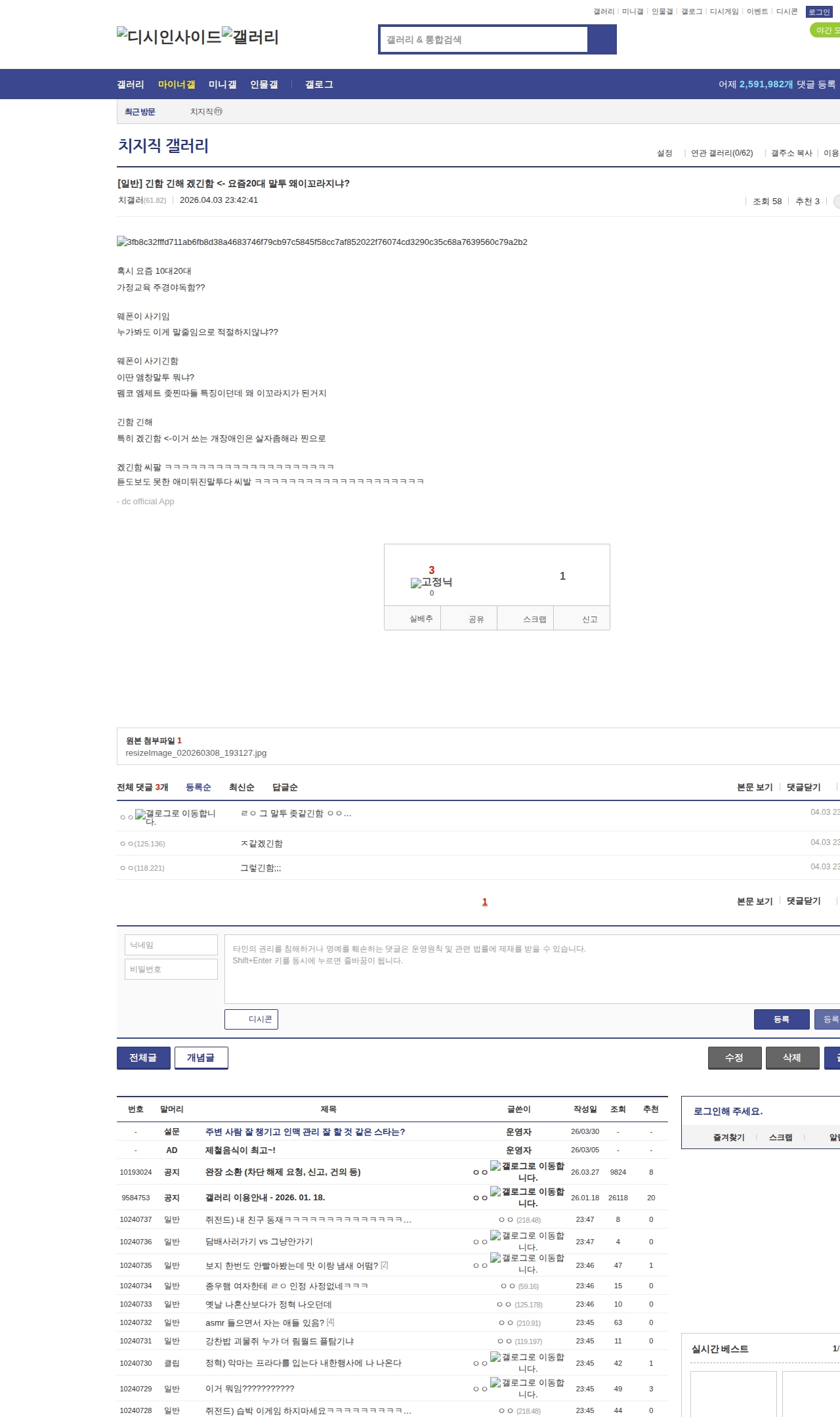Viewport: 840px width, 1417px height.
Task: Open 즐겨찾기 in the side login box
Action: (728, 1137)
